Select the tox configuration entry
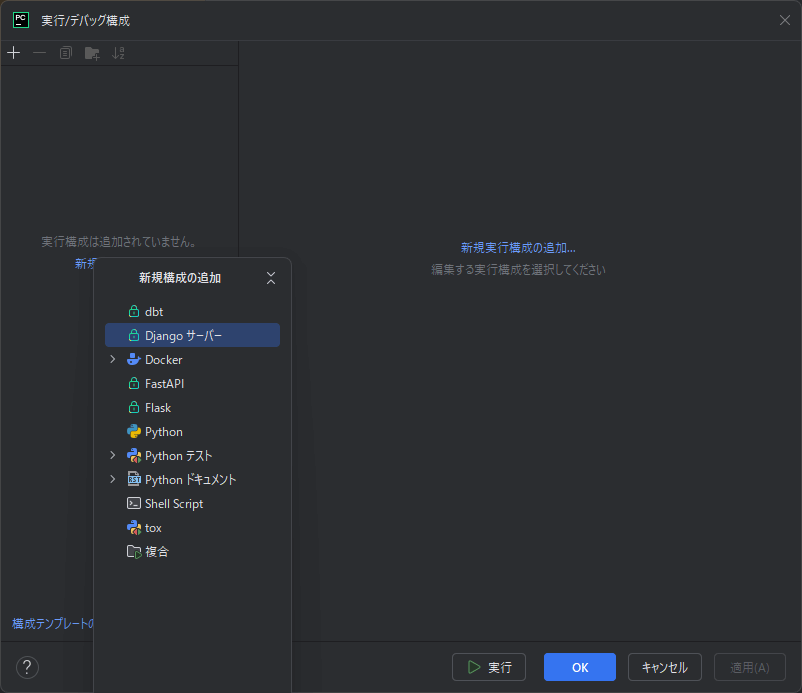 point(153,527)
